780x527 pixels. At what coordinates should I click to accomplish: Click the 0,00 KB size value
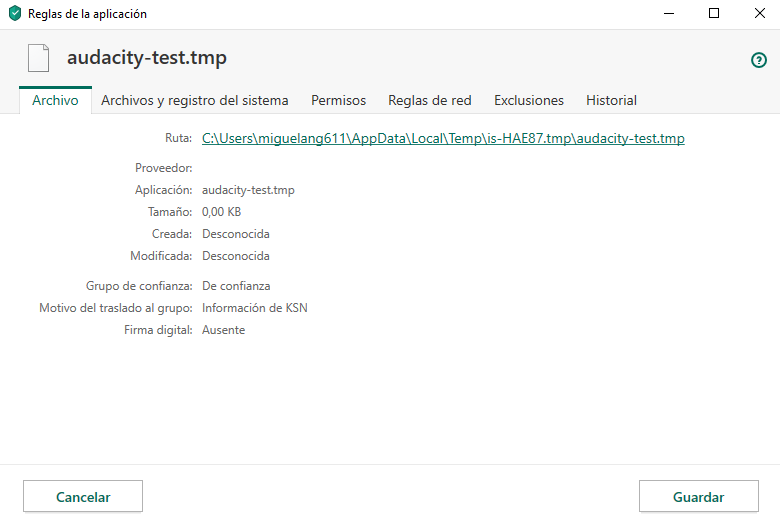coord(221,212)
